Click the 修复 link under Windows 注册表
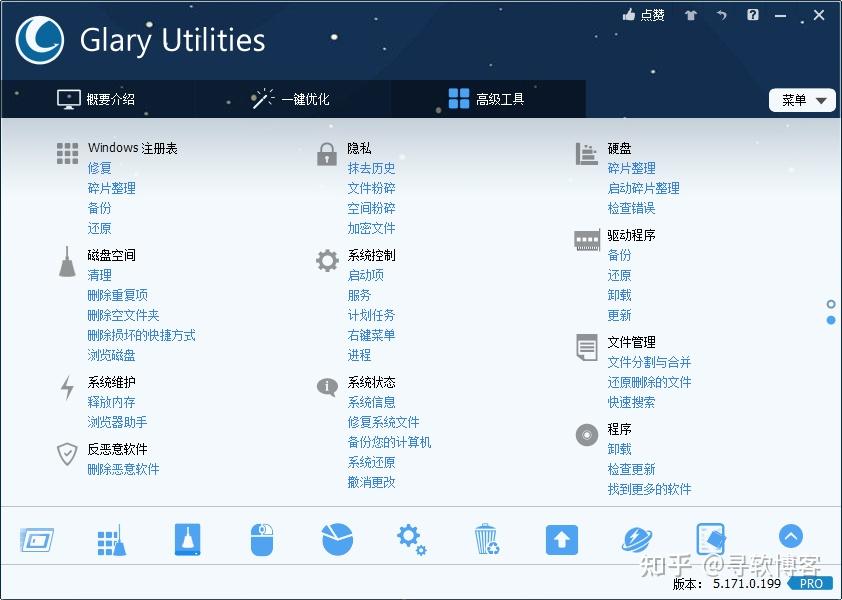The height and width of the screenshot is (600, 842). (x=98, y=168)
